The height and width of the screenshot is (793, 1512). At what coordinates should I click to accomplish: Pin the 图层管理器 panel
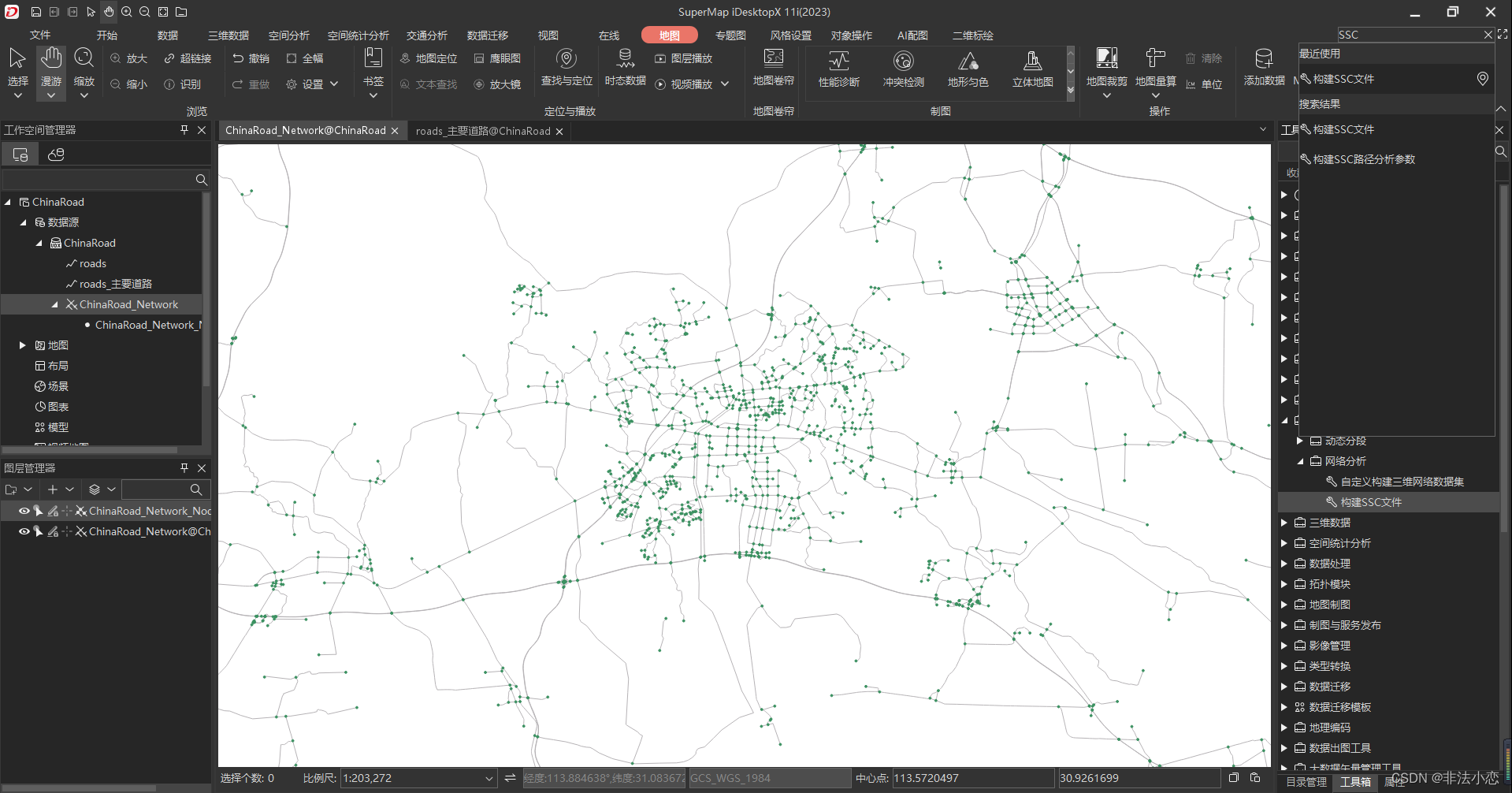click(184, 467)
